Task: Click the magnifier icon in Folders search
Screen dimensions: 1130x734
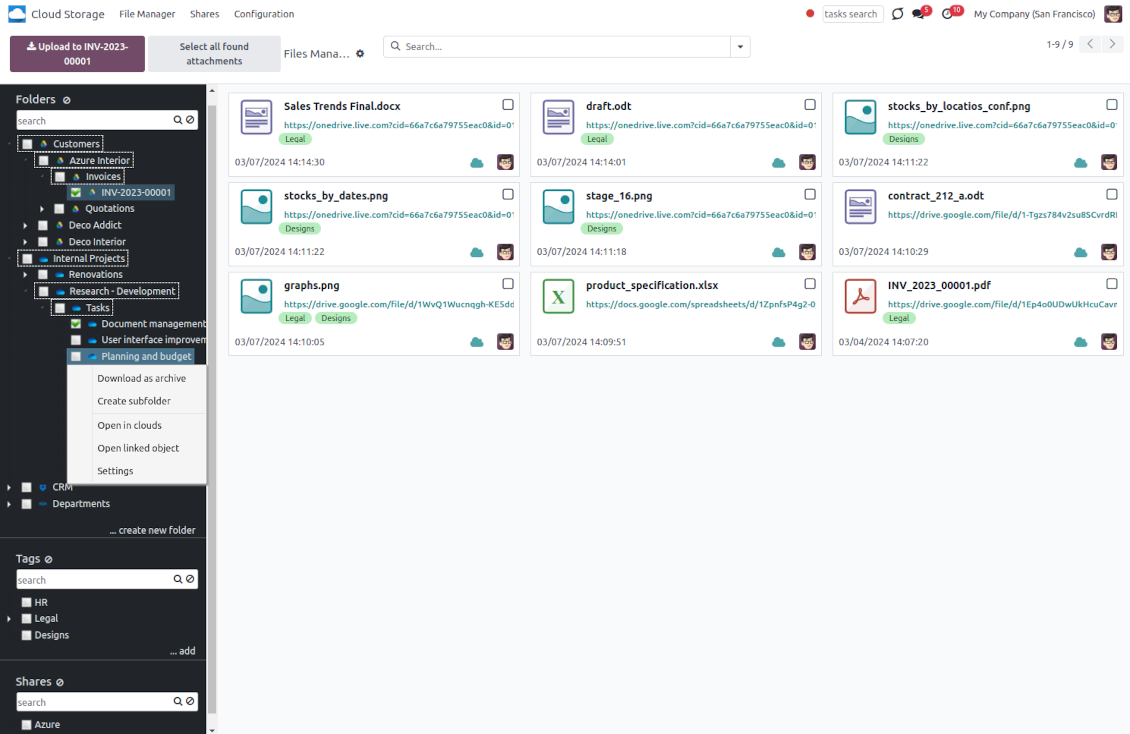Action: (x=178, y=120)
